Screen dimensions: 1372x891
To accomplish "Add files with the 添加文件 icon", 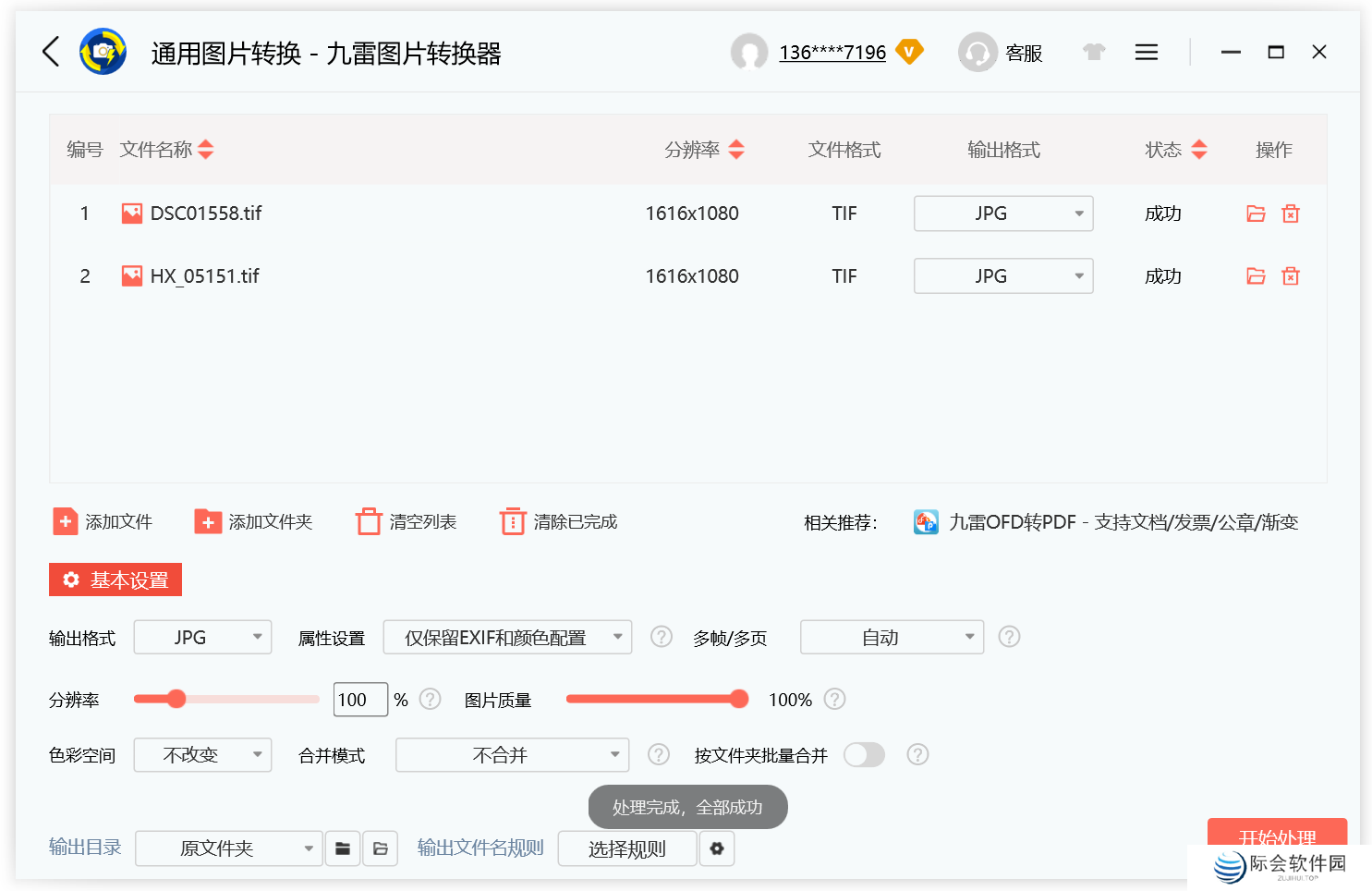I will 65,521.
